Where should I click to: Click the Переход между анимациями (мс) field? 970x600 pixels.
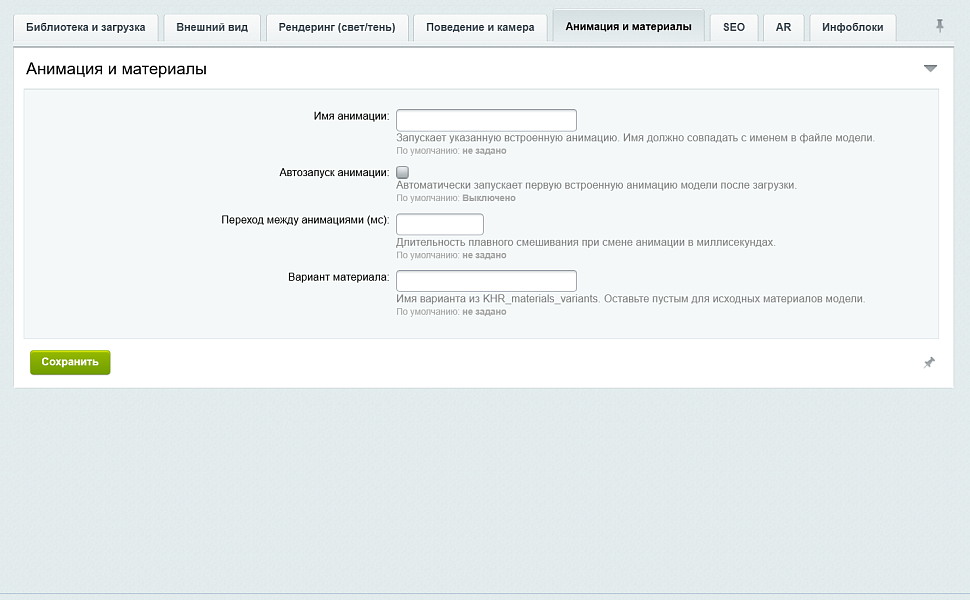[440, 224]
